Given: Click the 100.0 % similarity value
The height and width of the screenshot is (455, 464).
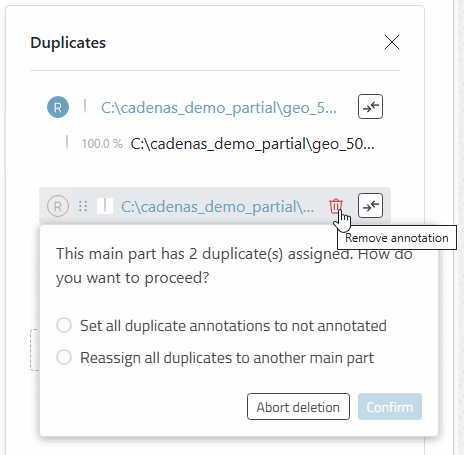Looking at the screenshot, I should coord(102,144).
